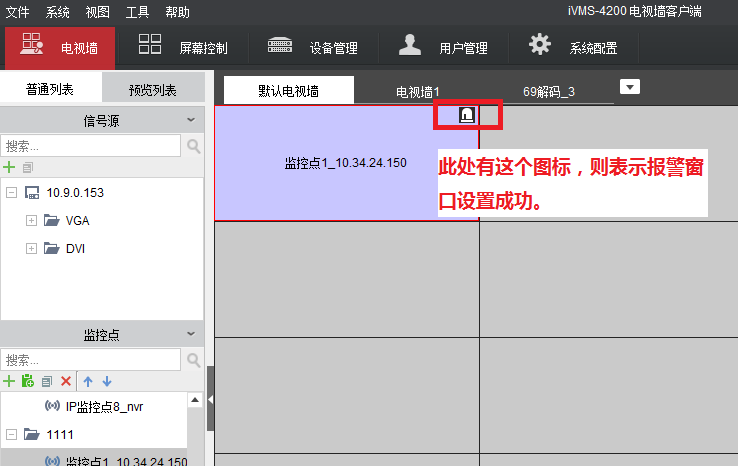Click green add icon under 信号源
This screenshot has width=738, height=466.
pyautogui.click(x=10, y=167)
